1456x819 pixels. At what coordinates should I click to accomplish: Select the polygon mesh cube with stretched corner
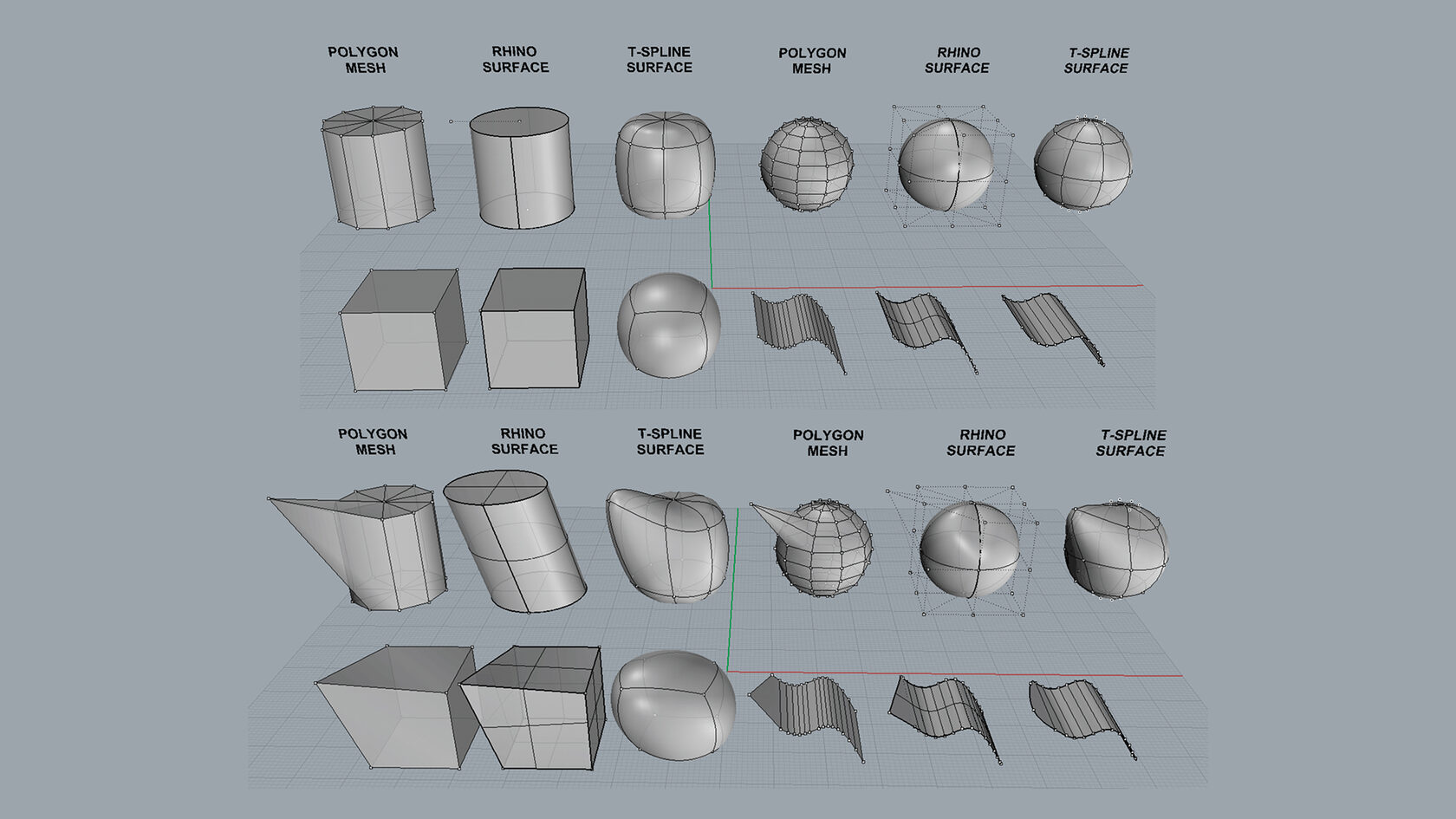(395, 706)
